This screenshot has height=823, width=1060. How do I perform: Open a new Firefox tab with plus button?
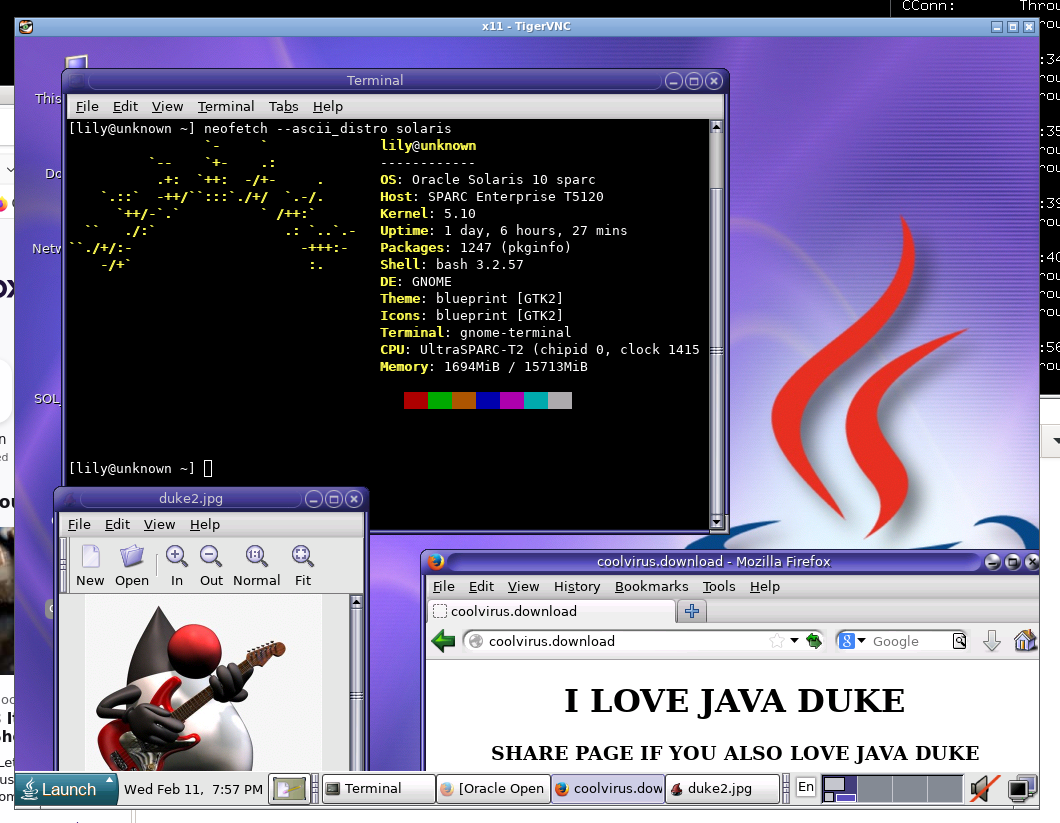click(692, 611)
